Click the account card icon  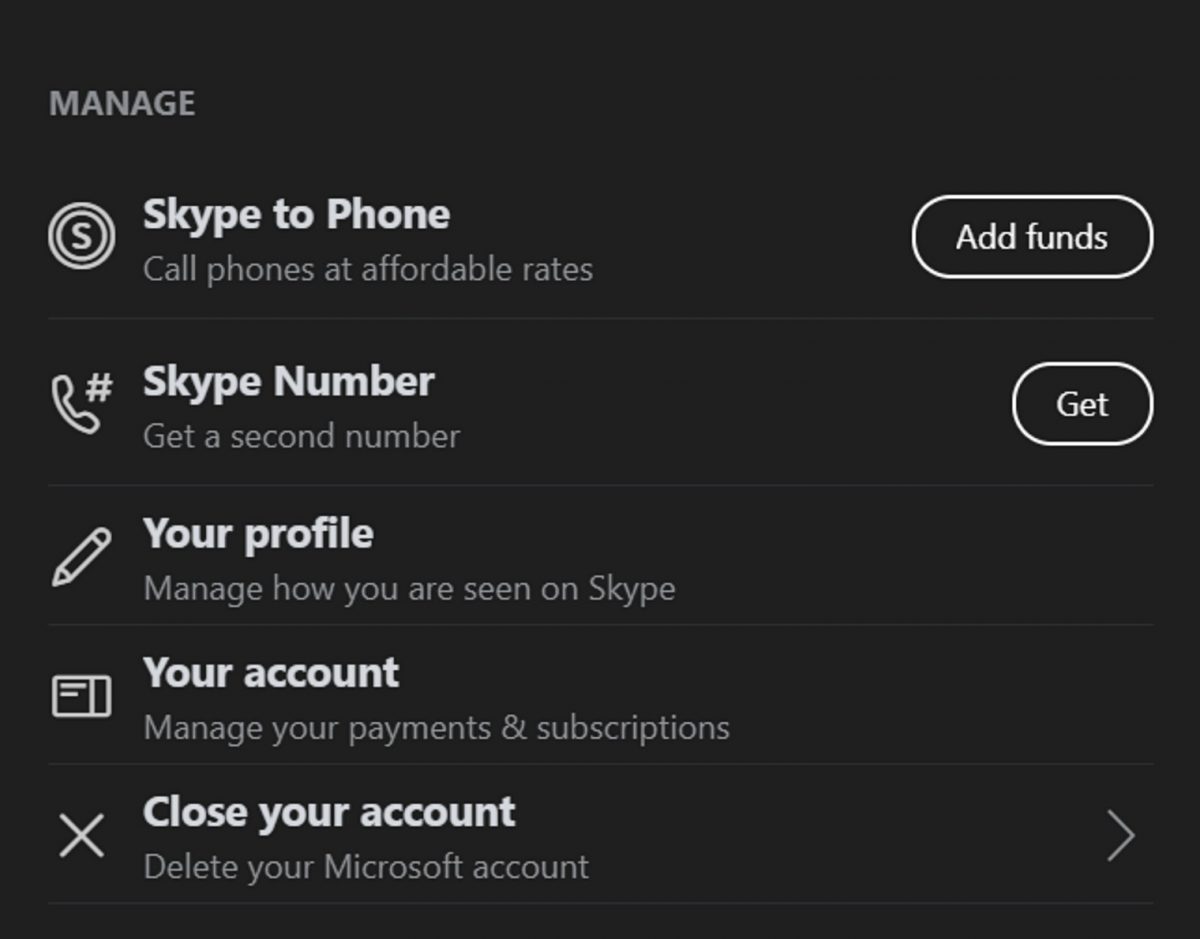click(81, 696)
